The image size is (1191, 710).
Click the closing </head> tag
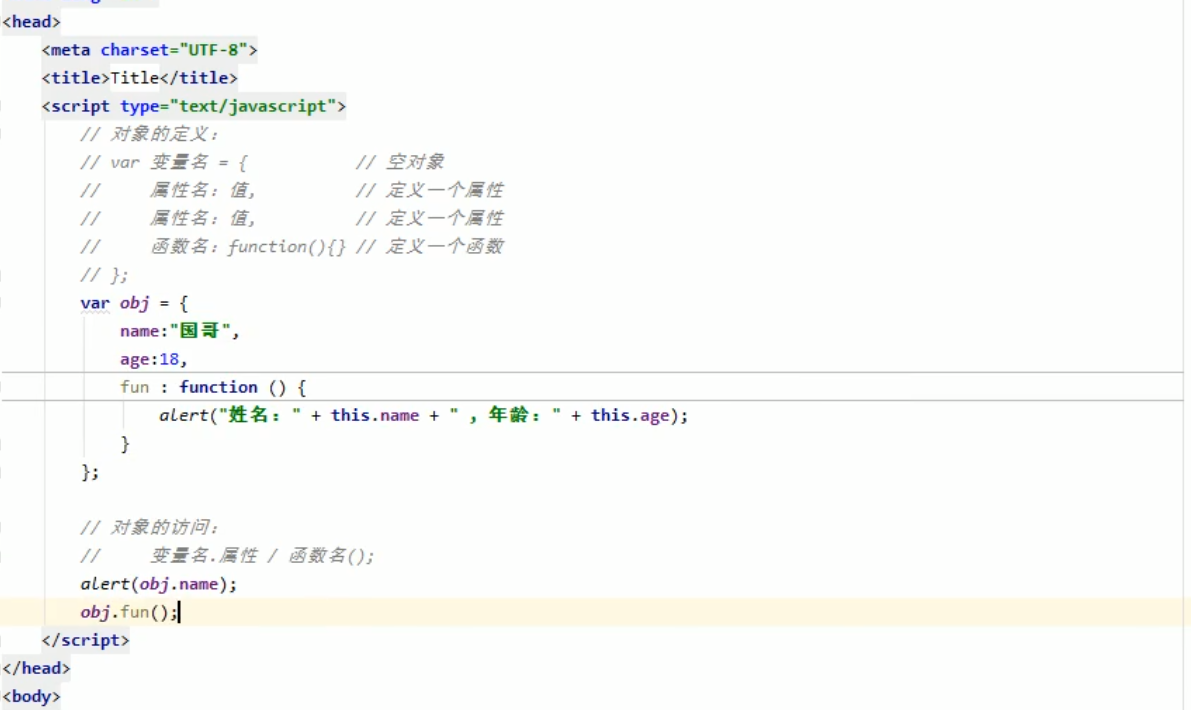36,668
